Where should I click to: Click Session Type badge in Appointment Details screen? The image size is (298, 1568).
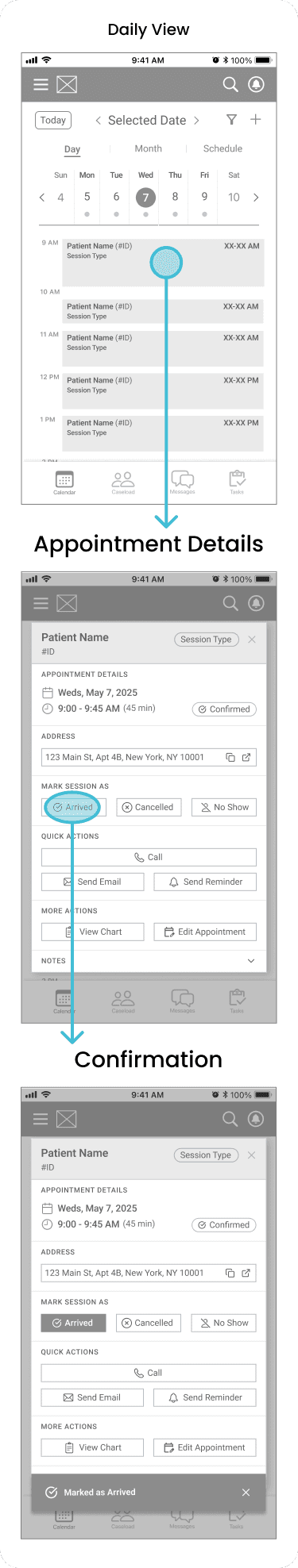[x=206, y=640]
